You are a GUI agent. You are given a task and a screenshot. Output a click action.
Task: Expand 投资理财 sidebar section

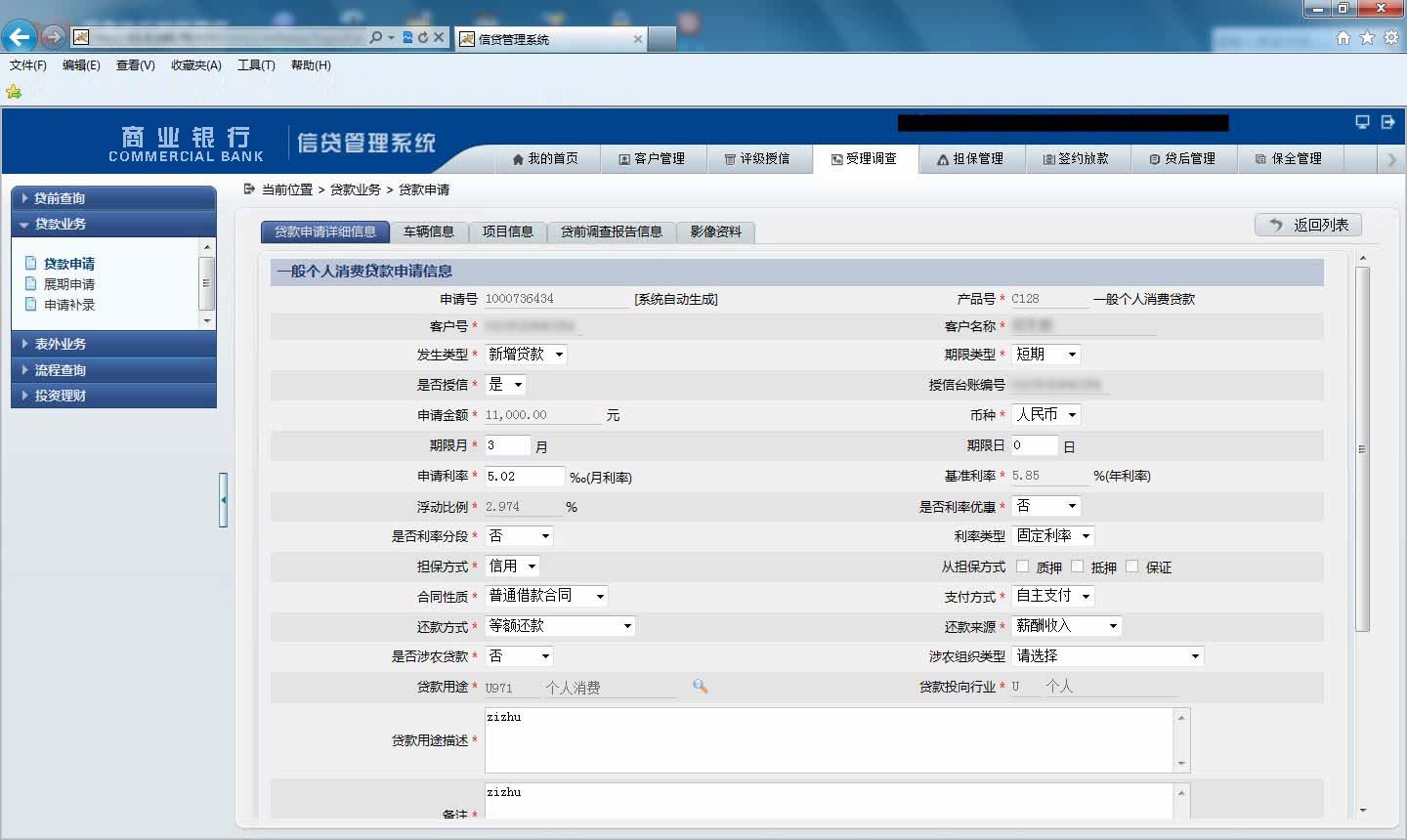tap(113, 396)
